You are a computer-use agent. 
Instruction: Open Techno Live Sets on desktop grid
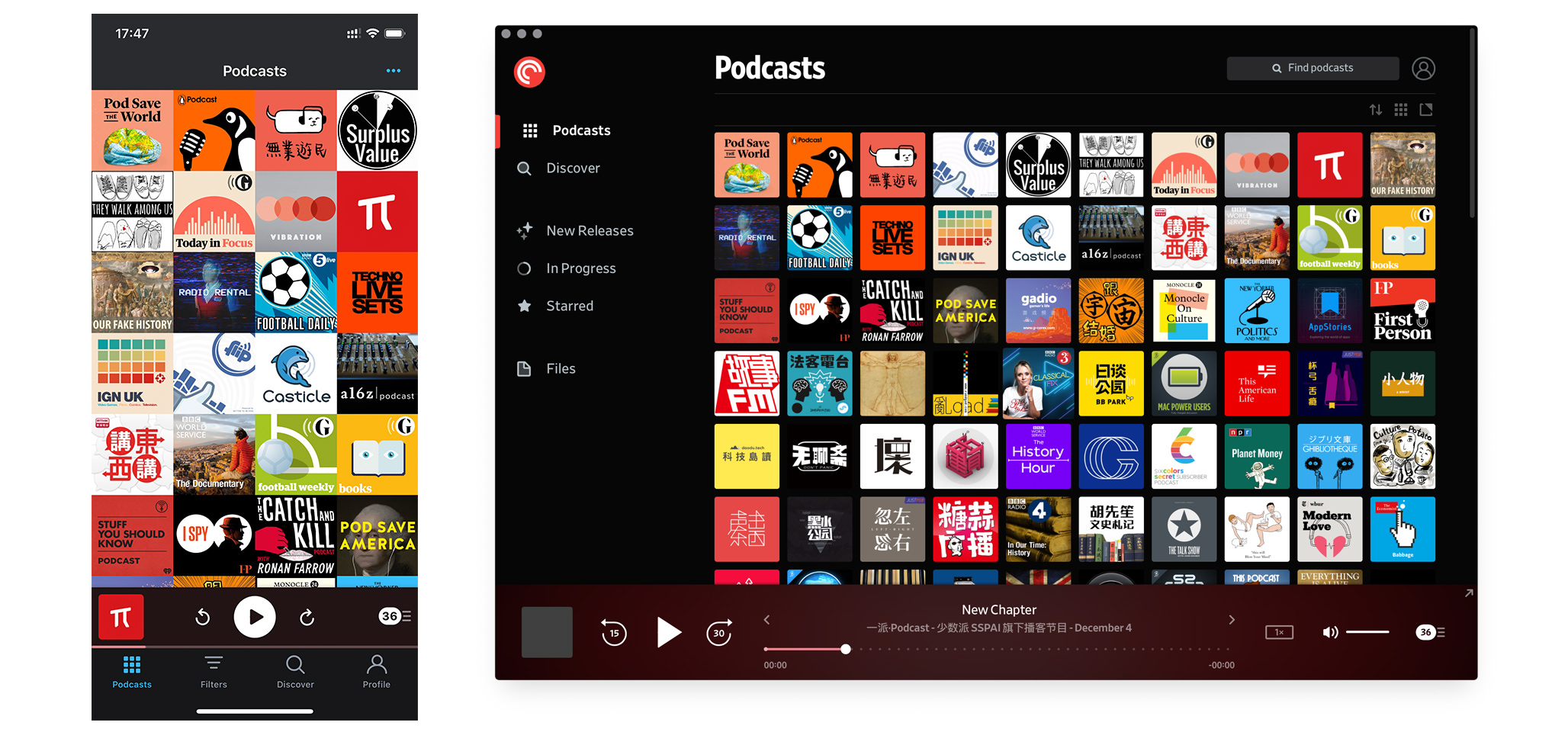coord(892,238)
